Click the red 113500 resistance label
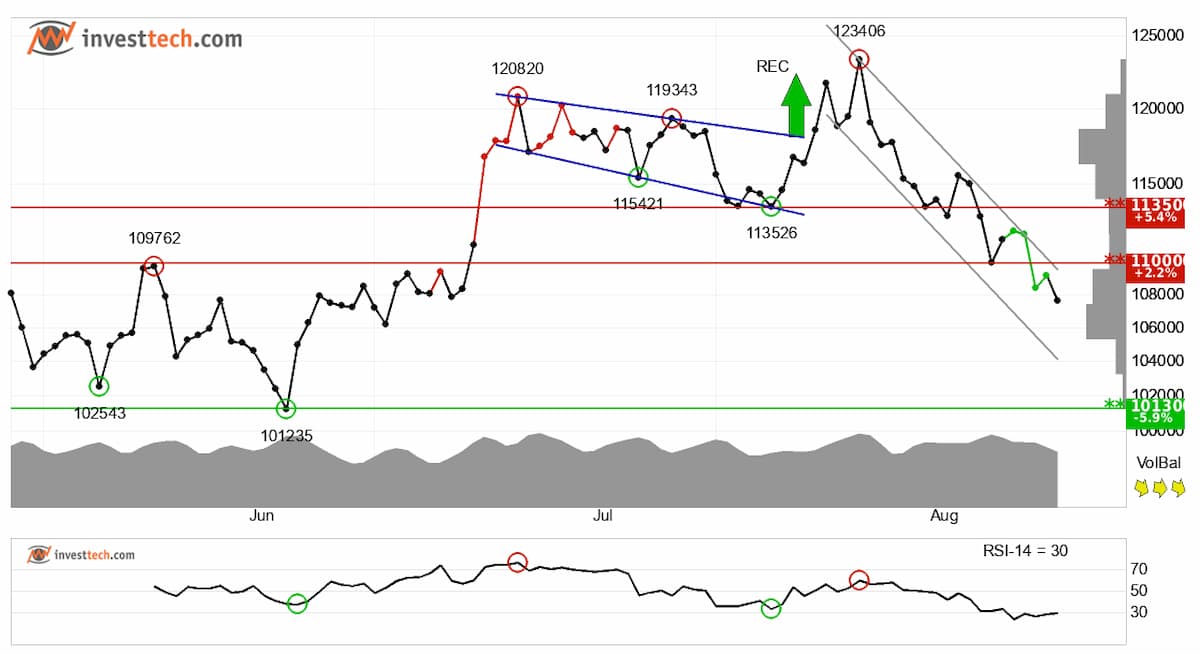The width and height of the screenshot is (1200, 654). tap(1156, 211)
